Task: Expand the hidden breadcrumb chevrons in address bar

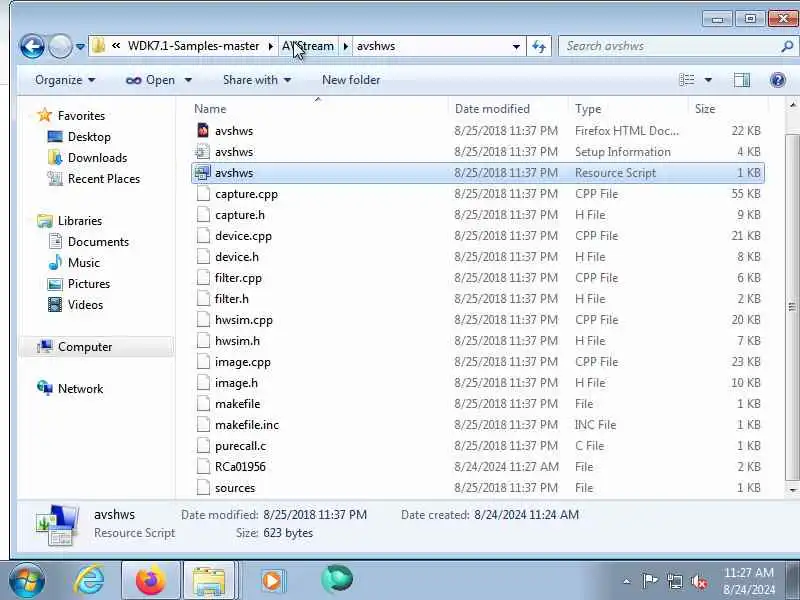Action: click(x=116, y=46)
